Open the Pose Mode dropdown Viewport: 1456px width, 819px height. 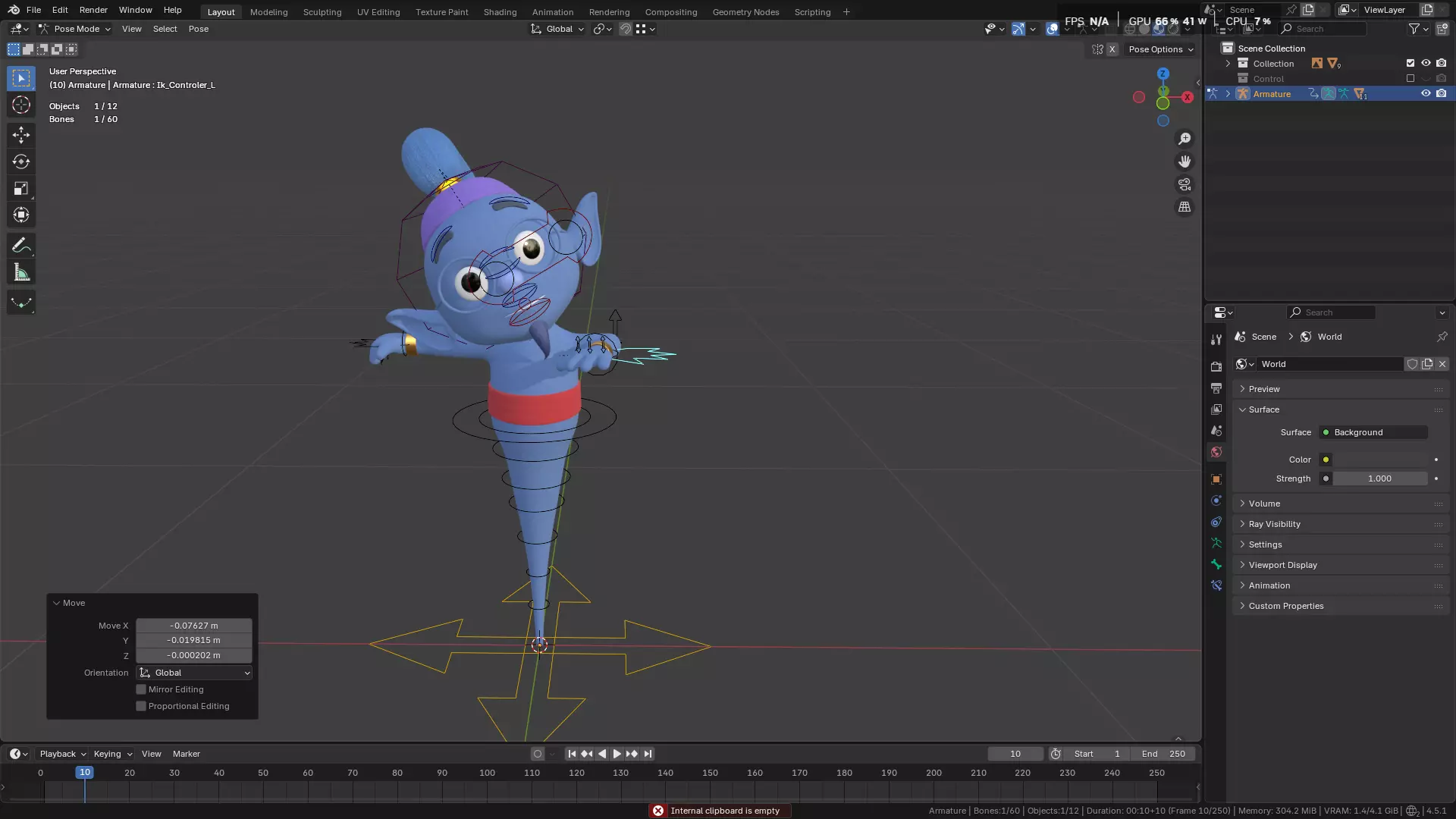pyautogui.click(x=74, y=29)
